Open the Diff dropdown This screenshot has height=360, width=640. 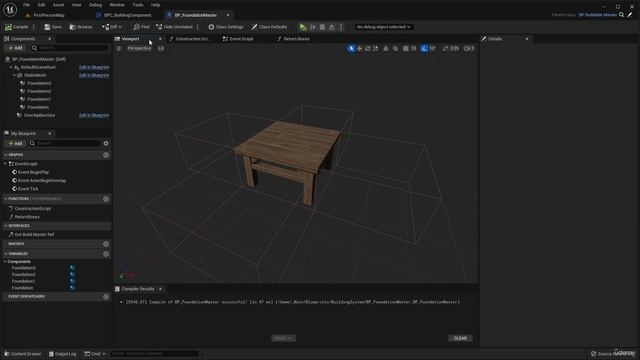[112, 27]
